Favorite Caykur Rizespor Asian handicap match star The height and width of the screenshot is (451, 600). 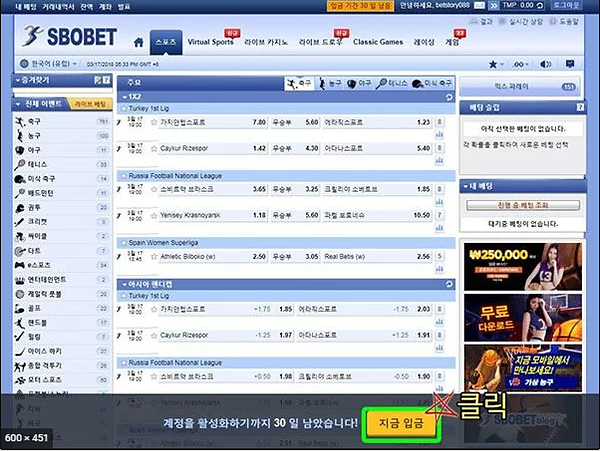click(x=154, y=335)
